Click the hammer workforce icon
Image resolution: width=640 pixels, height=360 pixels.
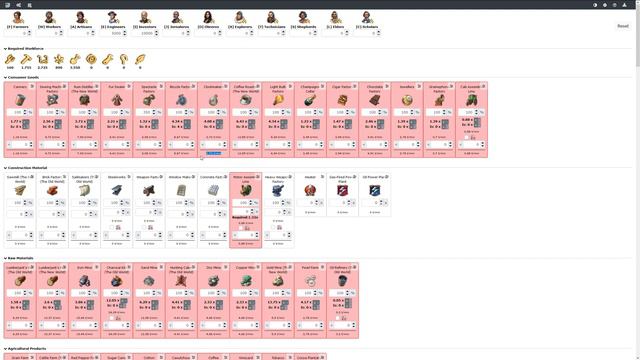point(26,60)
